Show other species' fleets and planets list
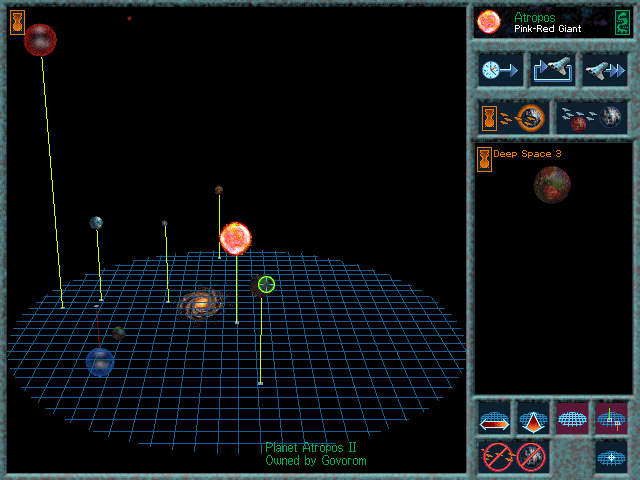This screenshot has width=640, height=480. 592,118
